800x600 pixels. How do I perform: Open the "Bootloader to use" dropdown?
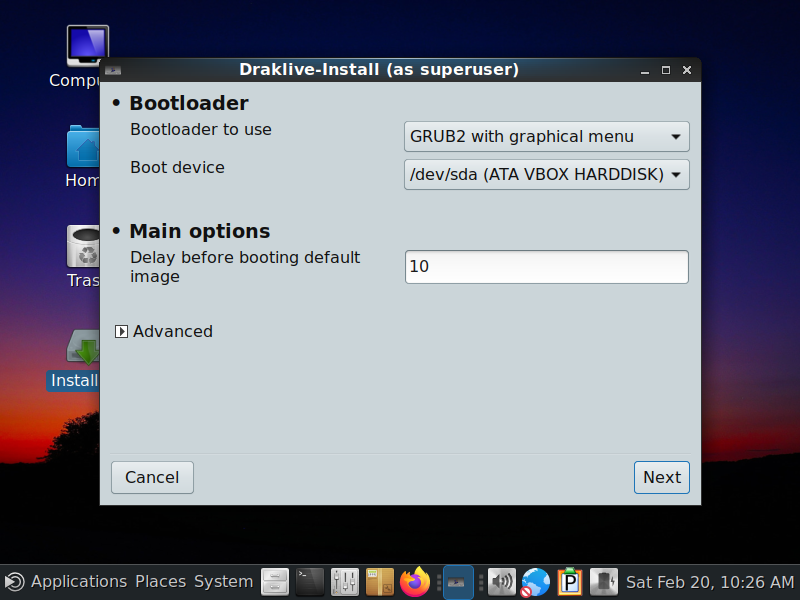point(546,137)
